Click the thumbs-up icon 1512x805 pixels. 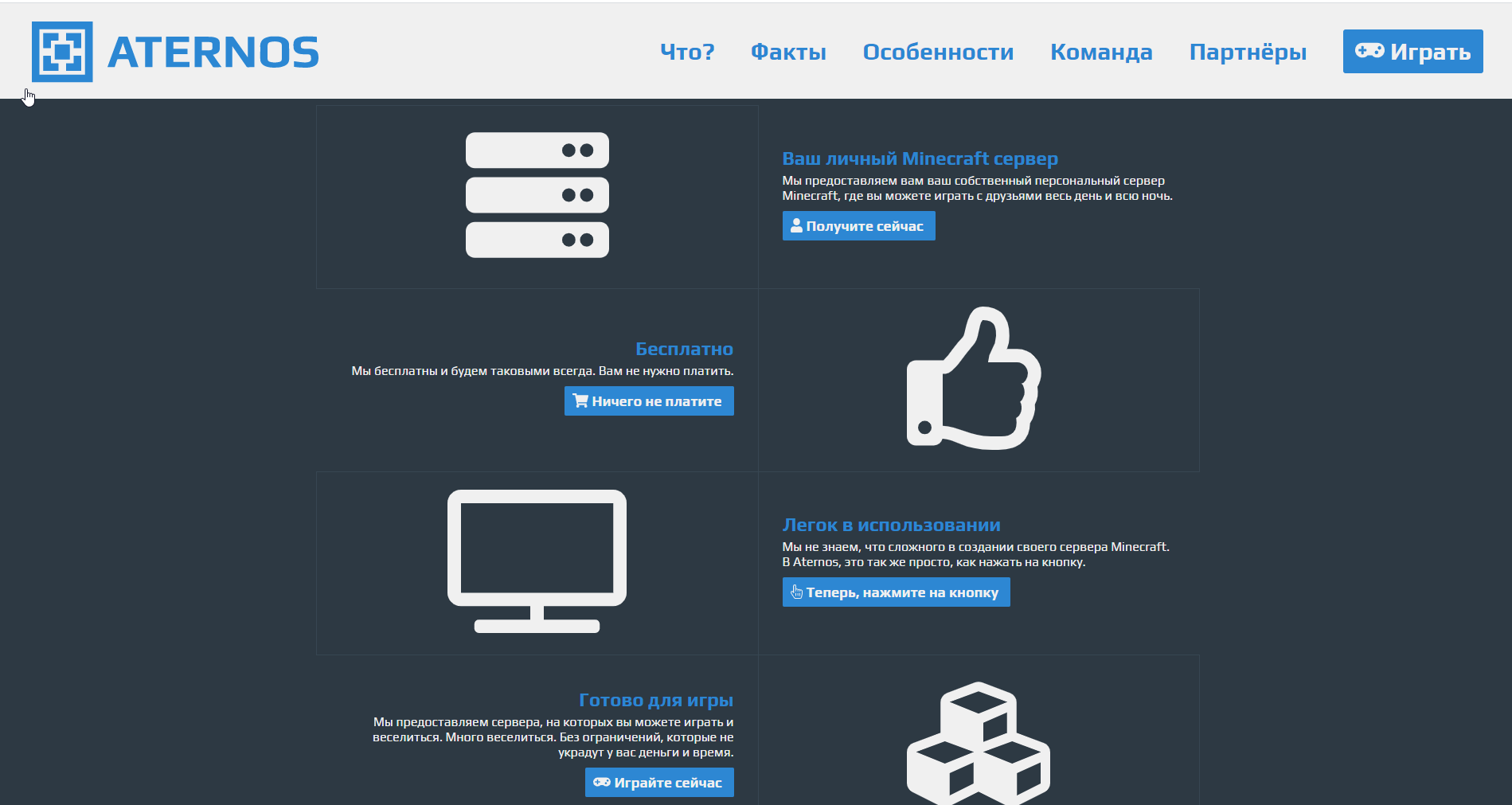coord(974,378)
